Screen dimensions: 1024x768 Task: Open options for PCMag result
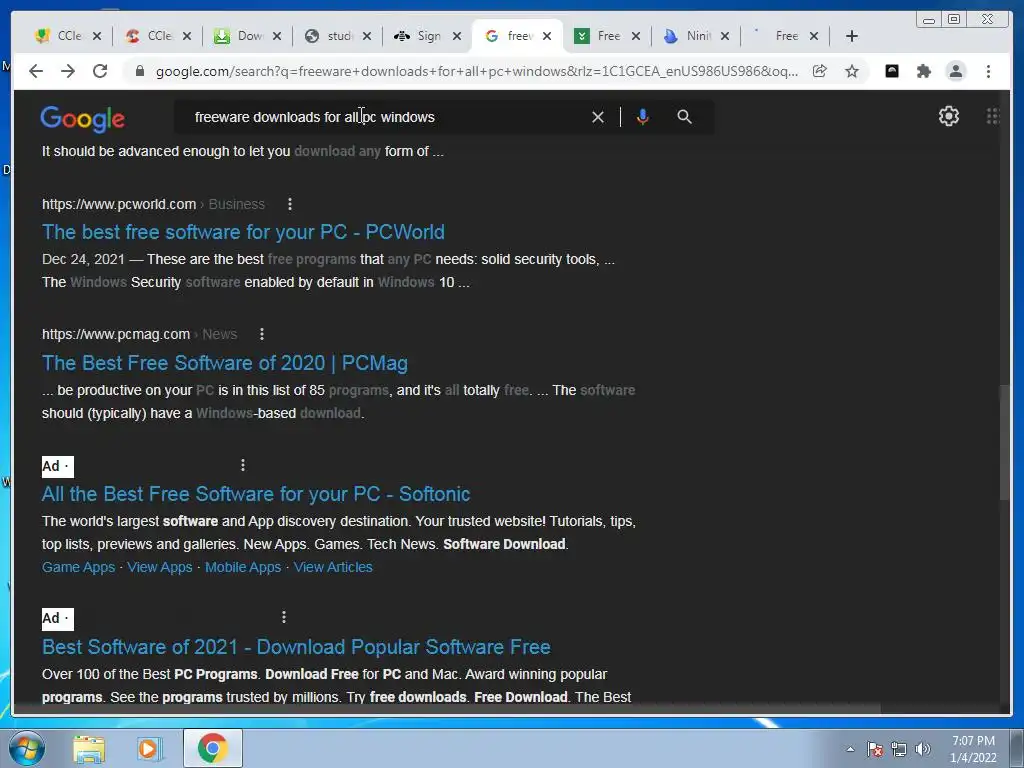coord(262,334)
